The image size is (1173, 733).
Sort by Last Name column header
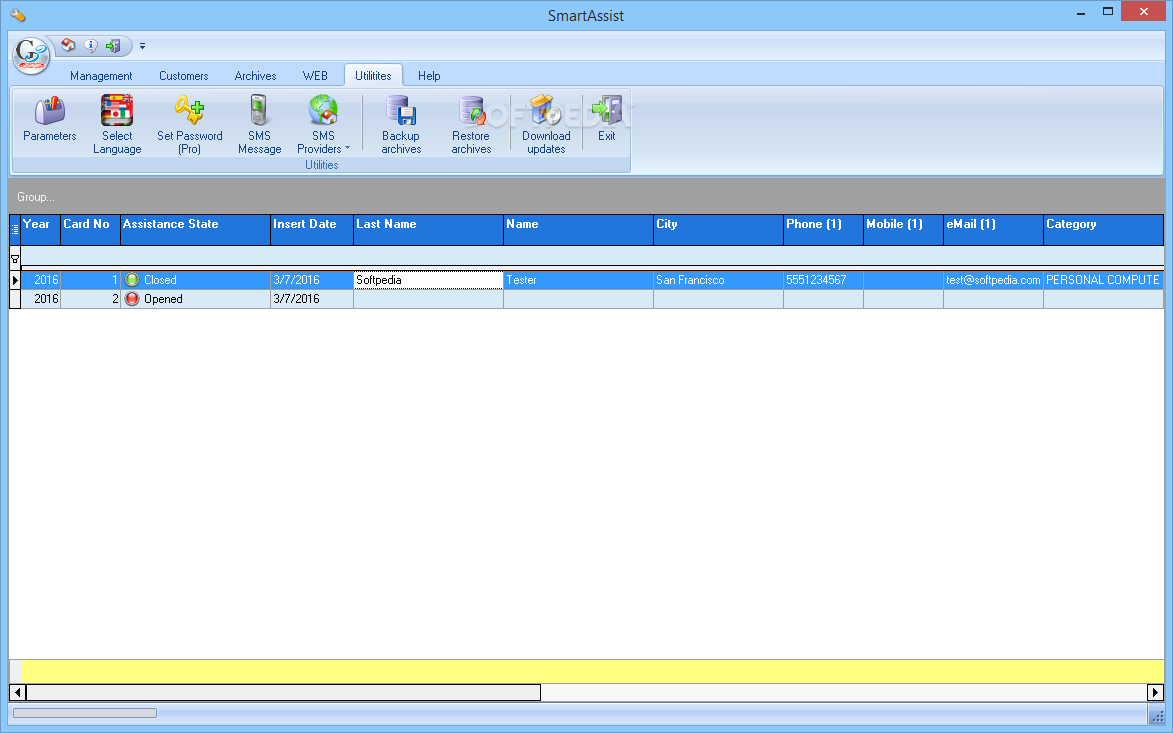pyautogui.click(x=429, y=230)
